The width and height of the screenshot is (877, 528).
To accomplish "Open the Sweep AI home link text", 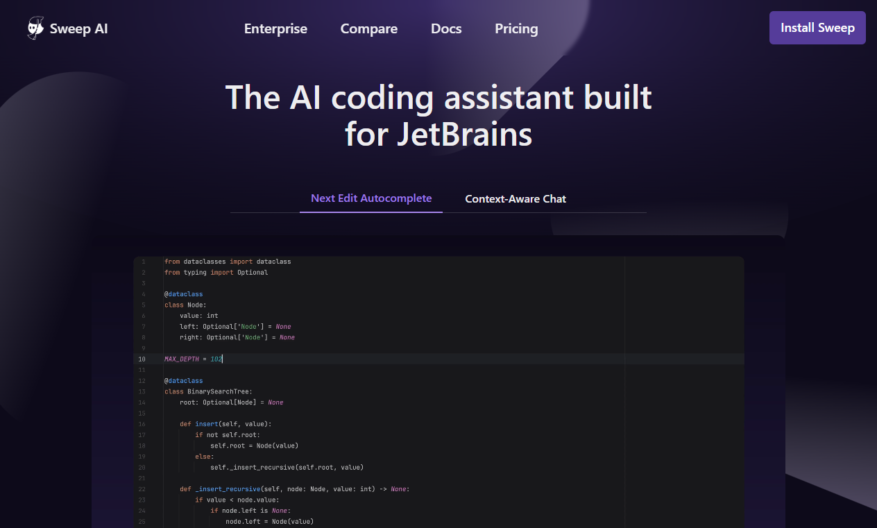I will click(x=78, y=29).
